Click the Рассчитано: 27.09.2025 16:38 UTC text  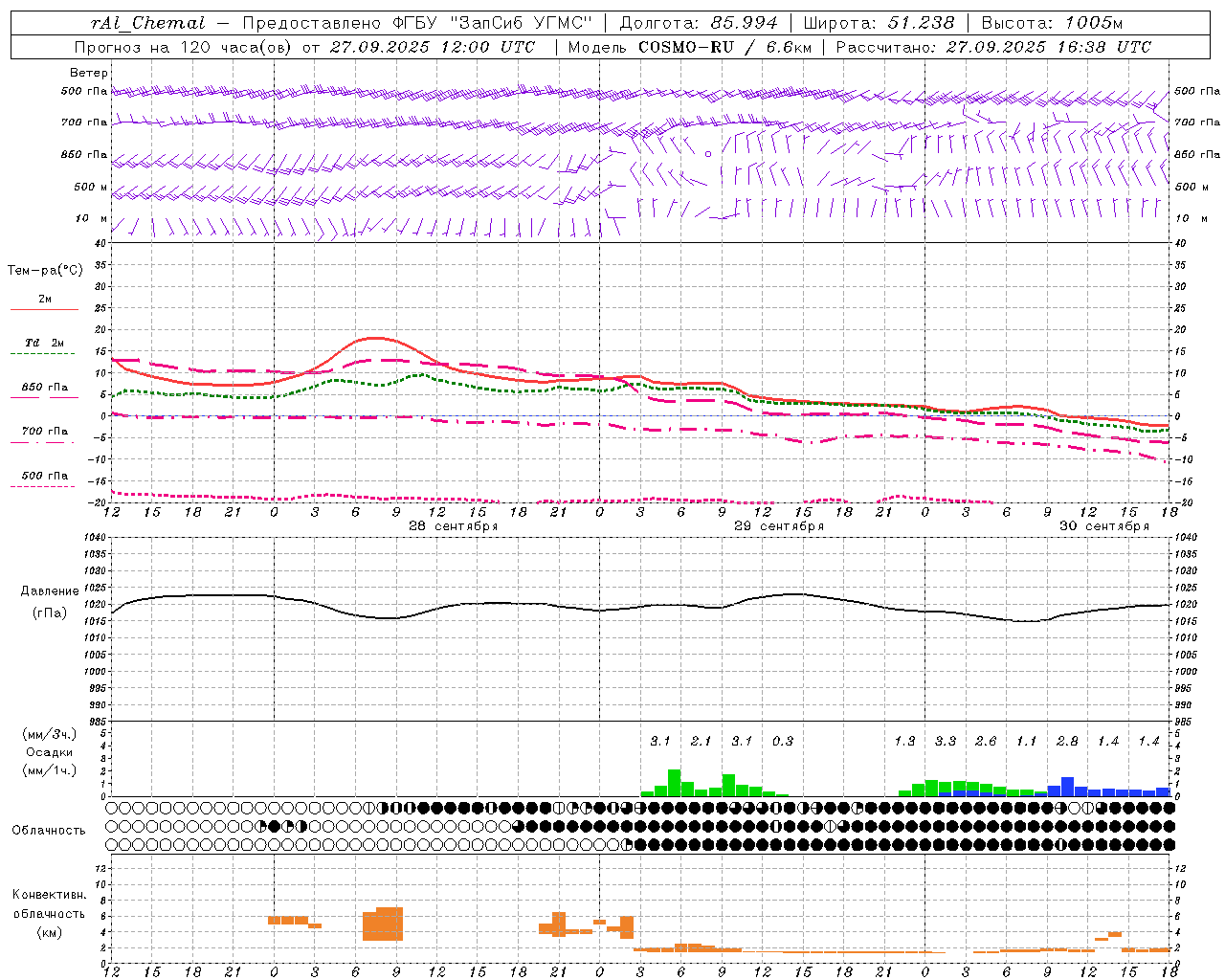click(x=993, y=47)
